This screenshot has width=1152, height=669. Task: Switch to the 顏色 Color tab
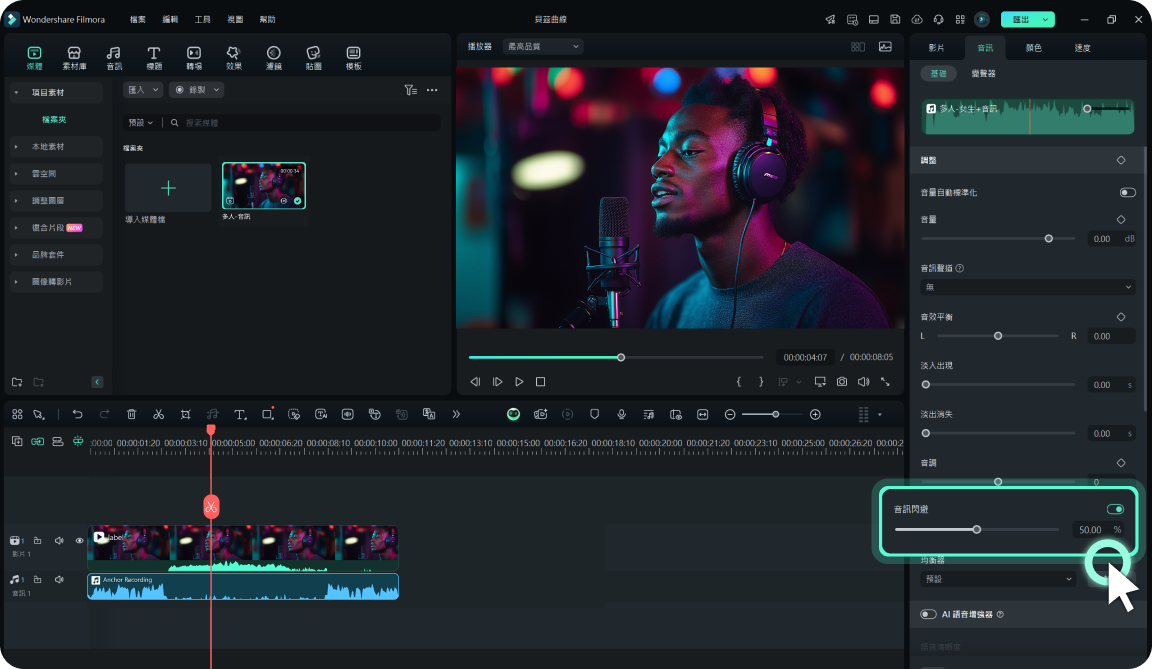coord(1033,48)
